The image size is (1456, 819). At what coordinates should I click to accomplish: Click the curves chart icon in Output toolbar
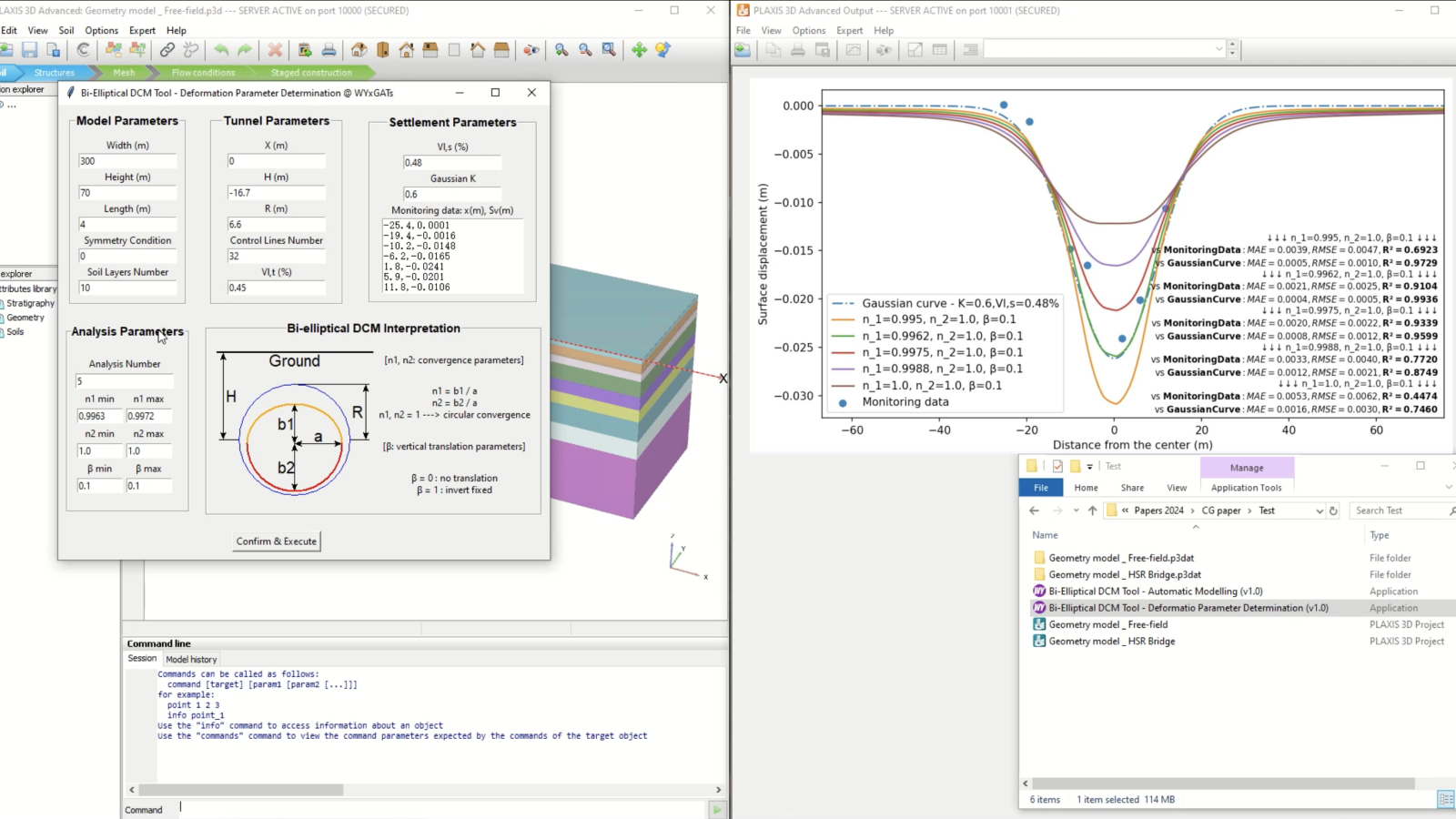click(853, 50)
